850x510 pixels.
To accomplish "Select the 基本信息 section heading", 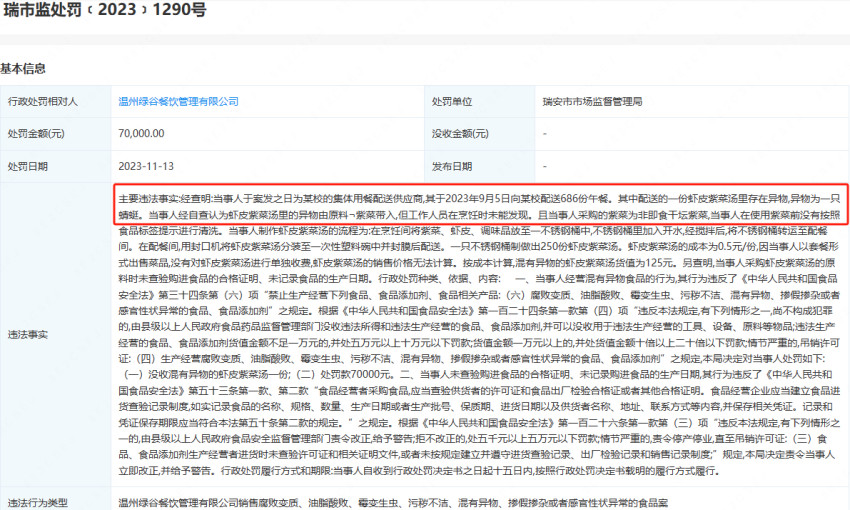I will (22, 69).
